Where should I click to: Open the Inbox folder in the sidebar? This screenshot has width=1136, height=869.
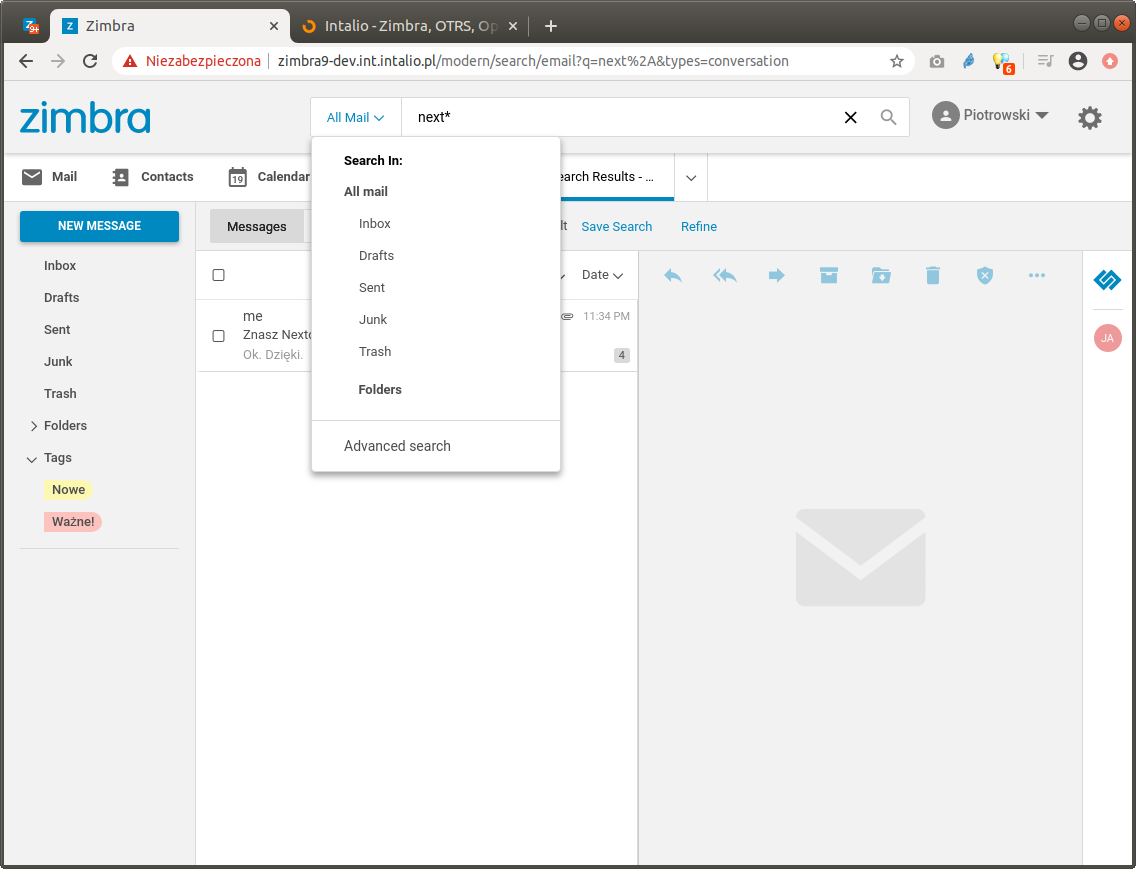coord(59,266)
